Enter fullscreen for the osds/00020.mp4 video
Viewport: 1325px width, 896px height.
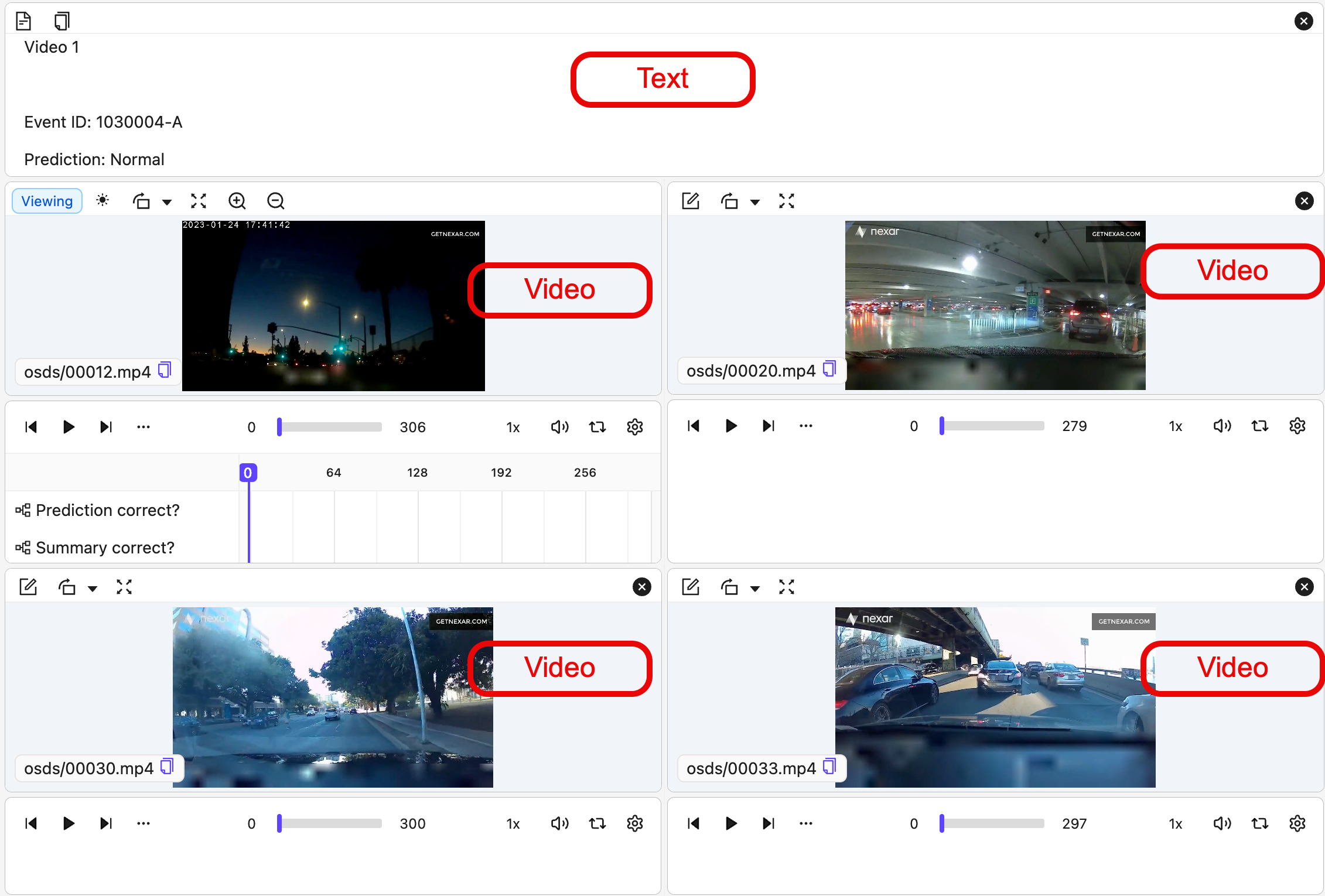pos(787,201)
